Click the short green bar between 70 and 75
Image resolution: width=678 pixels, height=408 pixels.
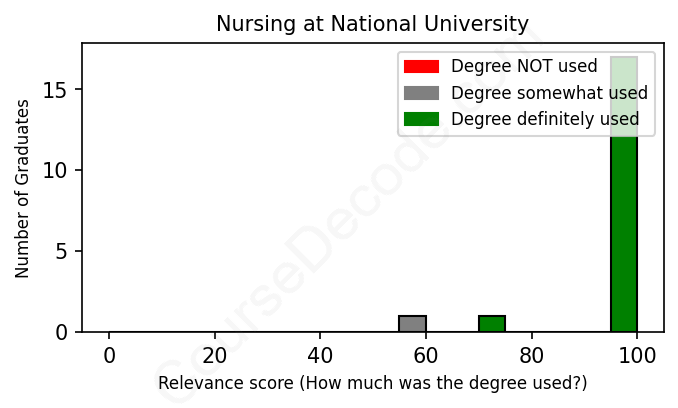point(491,324)
